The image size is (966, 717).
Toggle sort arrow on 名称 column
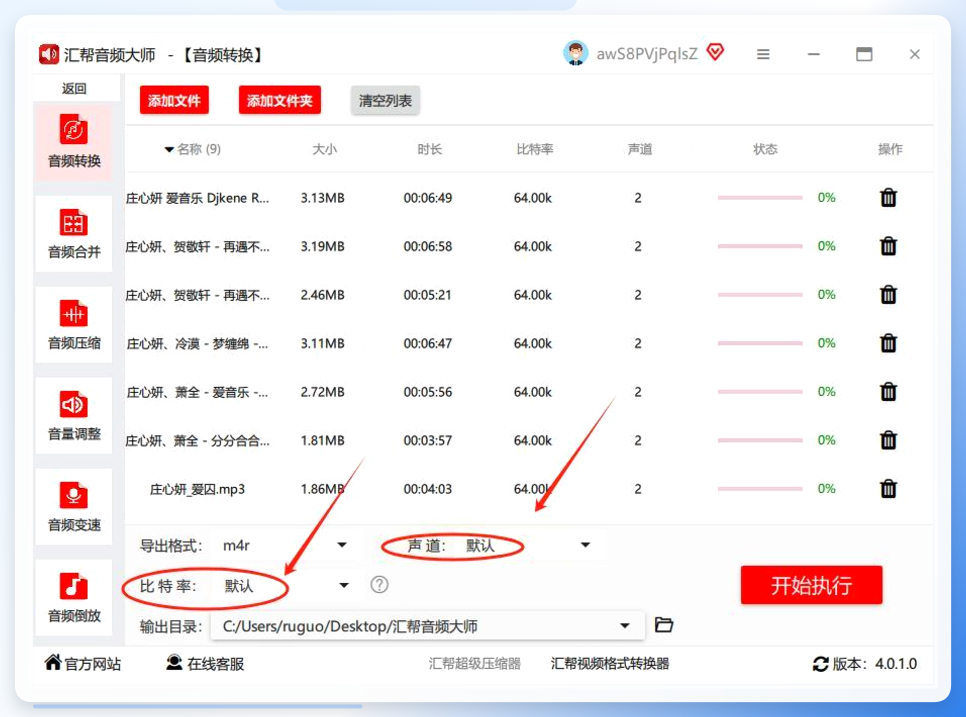[169, 150]
